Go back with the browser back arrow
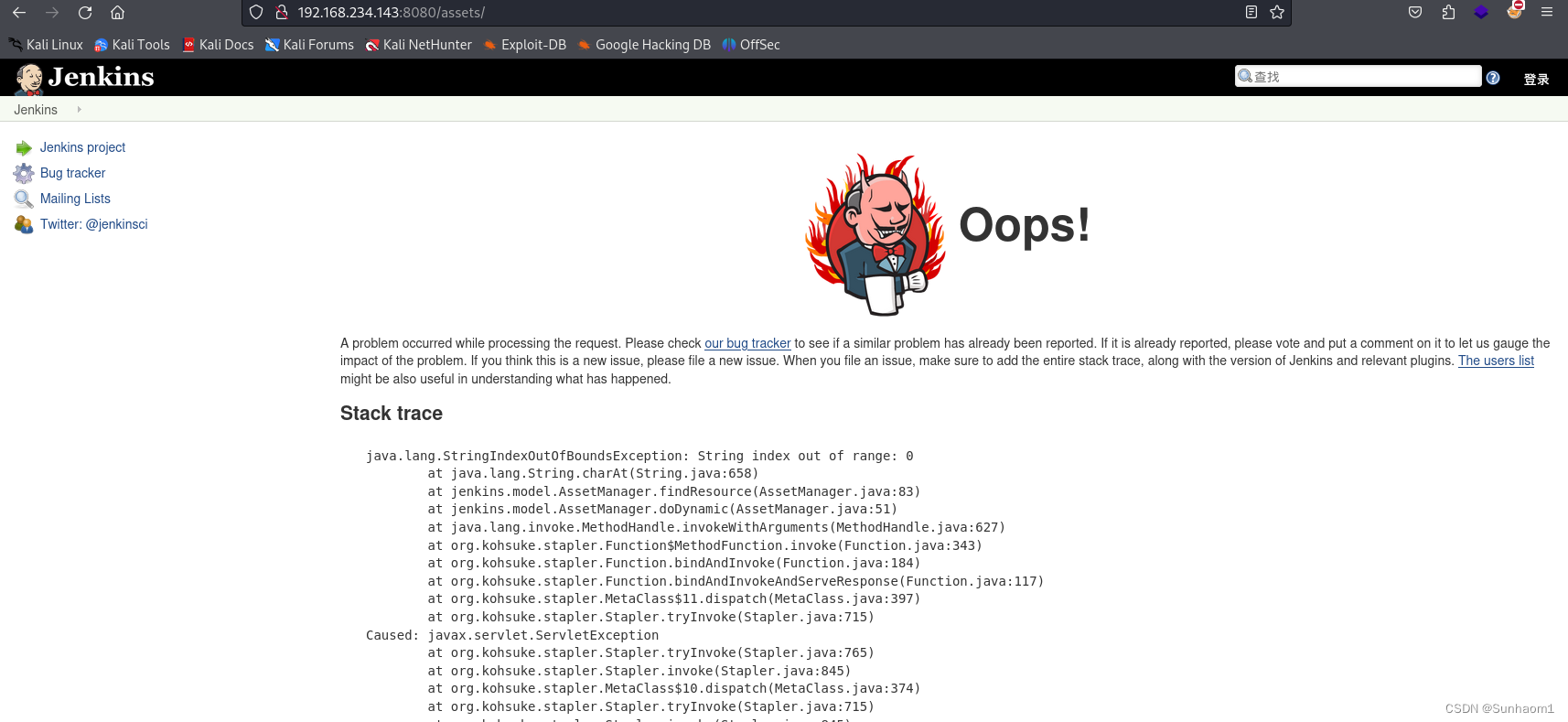1568x722 pixels. pyautogui.click(x=19, y=13)
